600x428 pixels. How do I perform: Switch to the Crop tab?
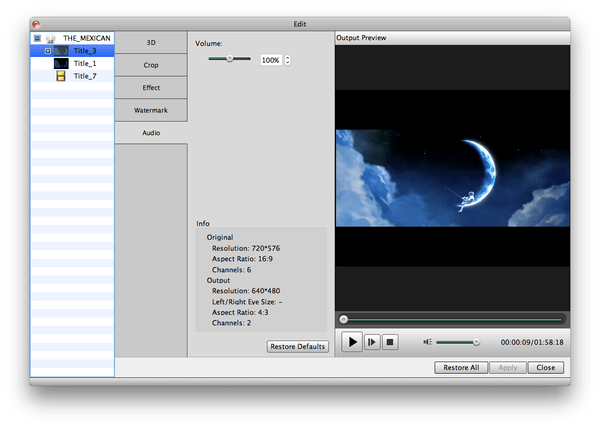tap(151, 65)
